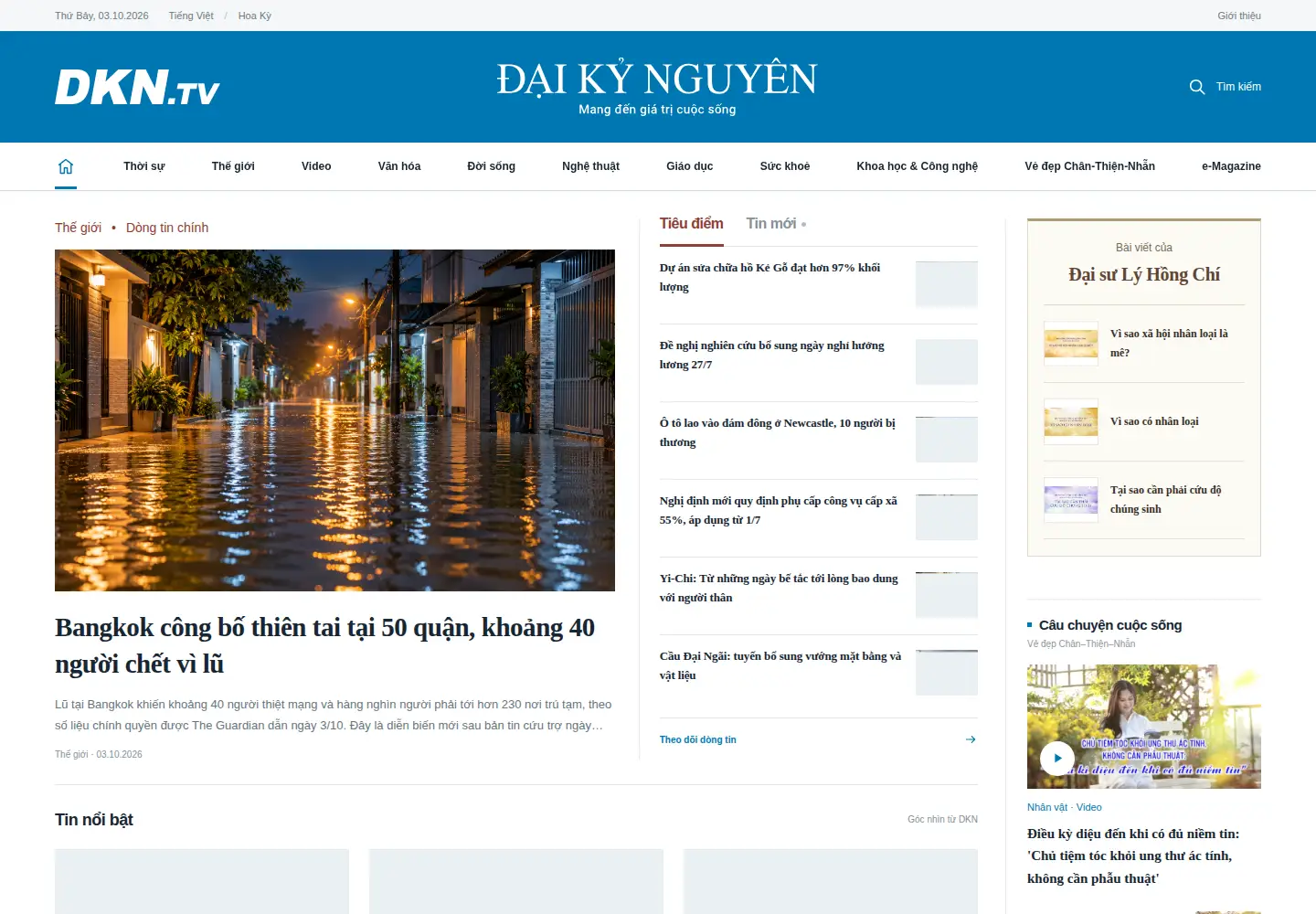Open thumbnail beside Vì sao có nhân loại
1316x914 pixels.
pos(1071,421)
